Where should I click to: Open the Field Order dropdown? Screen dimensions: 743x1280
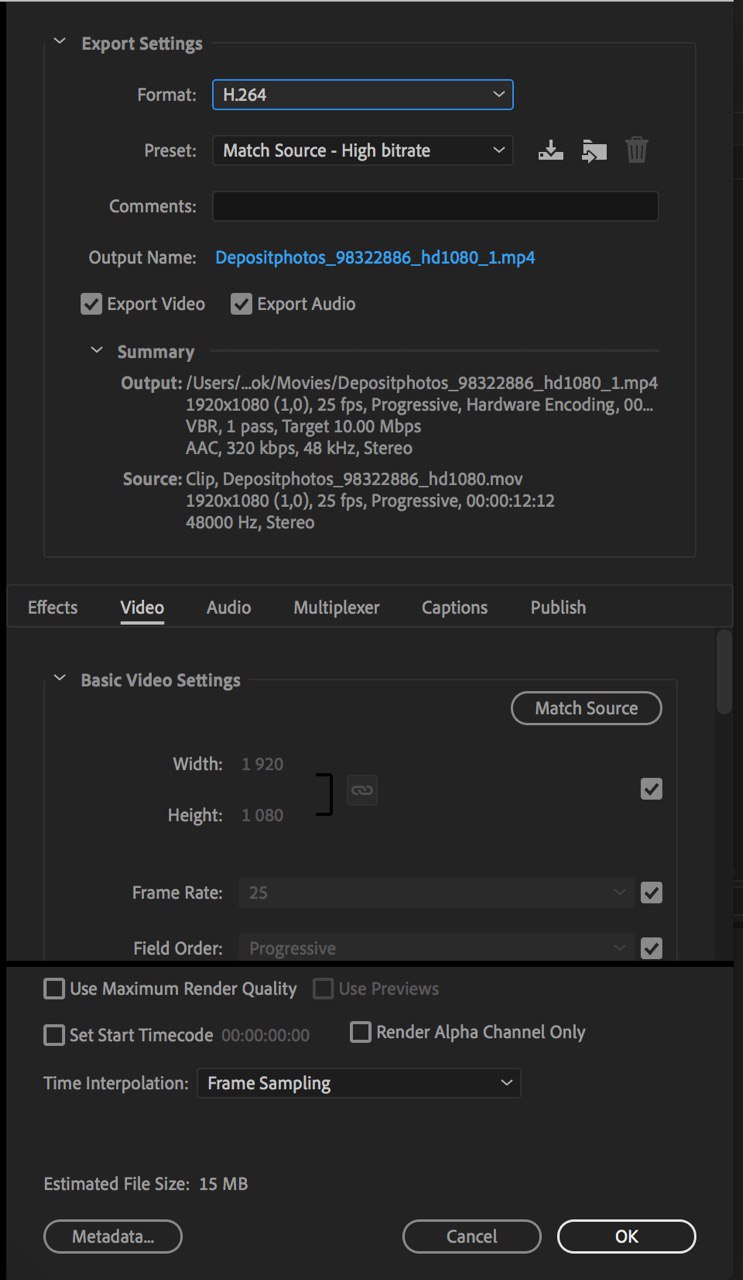point(436,948)
